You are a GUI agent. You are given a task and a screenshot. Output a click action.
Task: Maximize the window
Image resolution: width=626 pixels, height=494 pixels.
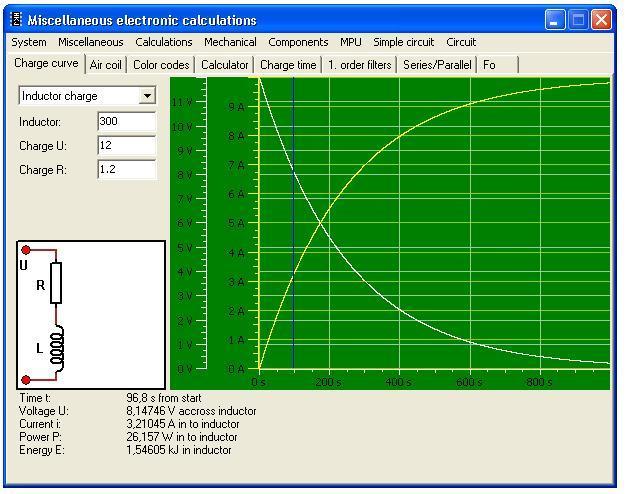[x=578, y=20]
